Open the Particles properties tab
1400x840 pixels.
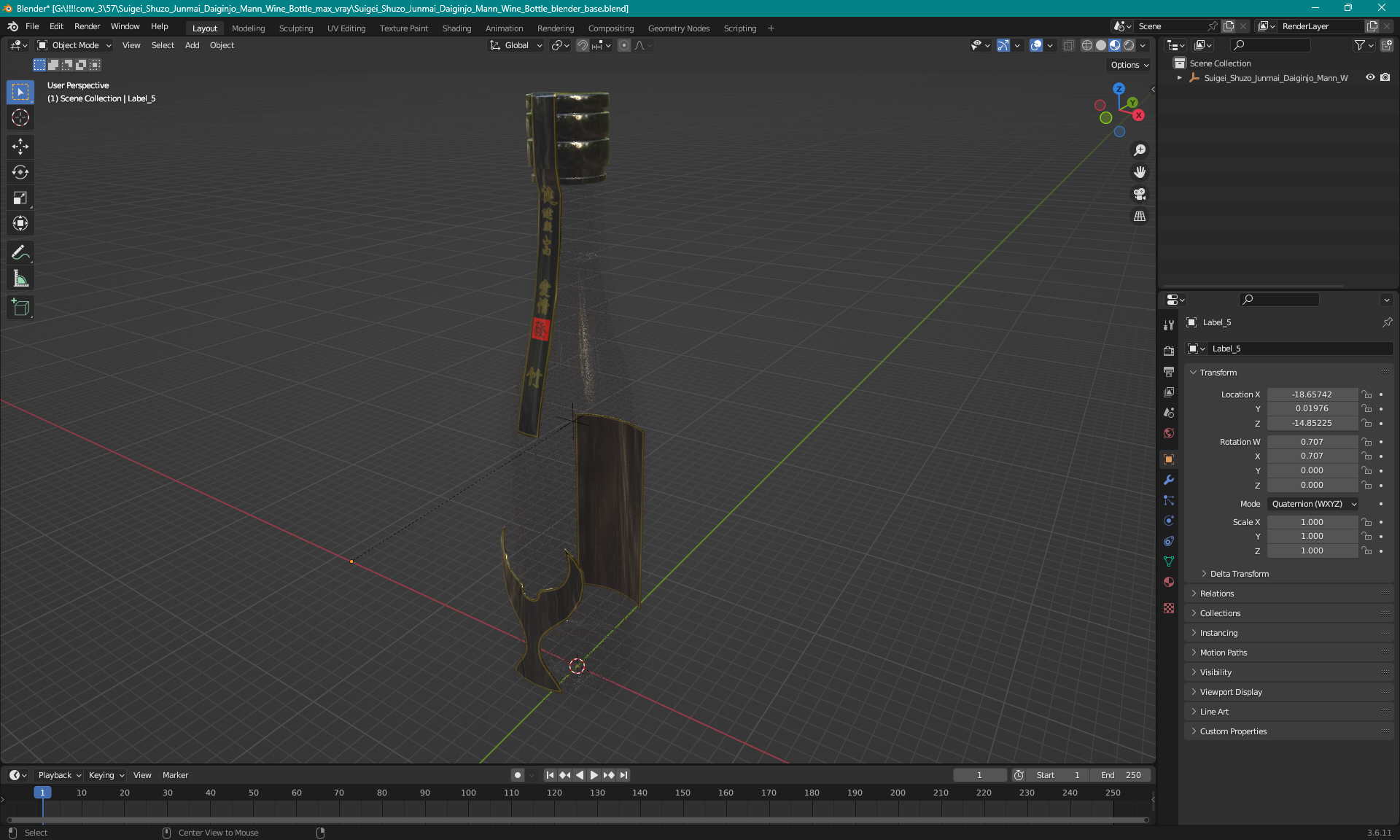[x=1169, y=500]
